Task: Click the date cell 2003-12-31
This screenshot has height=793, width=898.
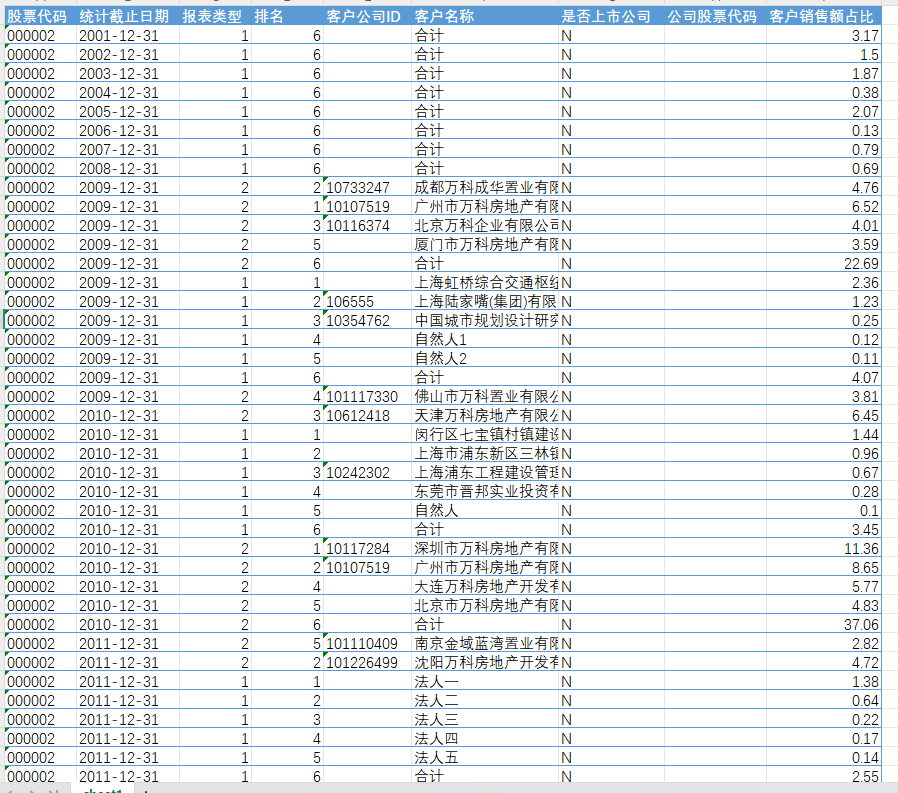Action: tap(127, 73)
